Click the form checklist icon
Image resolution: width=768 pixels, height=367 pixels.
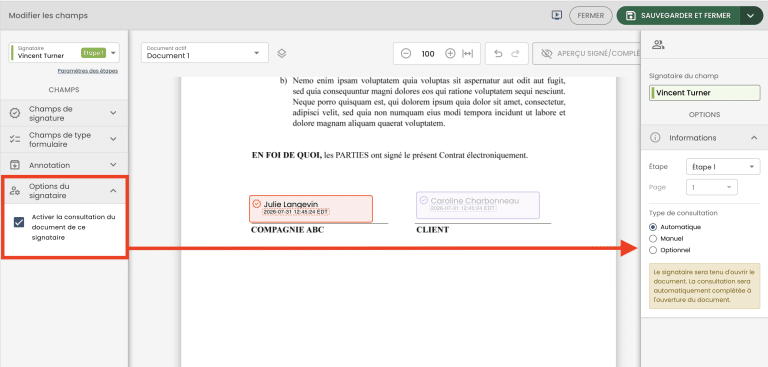coord(15,139)
